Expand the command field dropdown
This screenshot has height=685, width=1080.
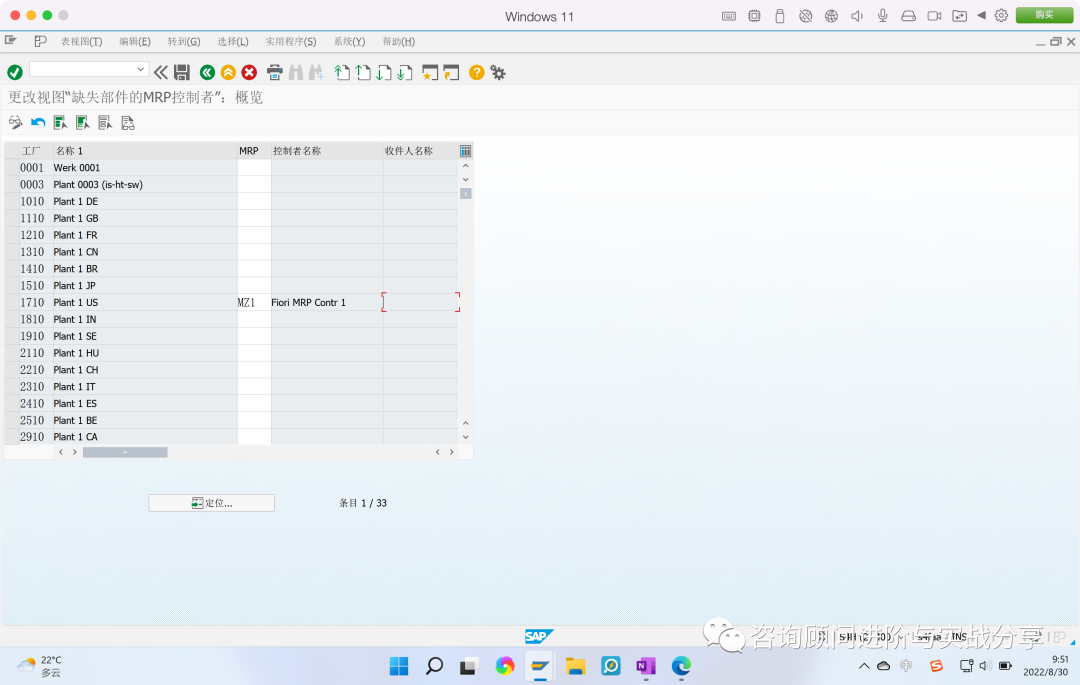pyautogui.click(x=141, y=72)
